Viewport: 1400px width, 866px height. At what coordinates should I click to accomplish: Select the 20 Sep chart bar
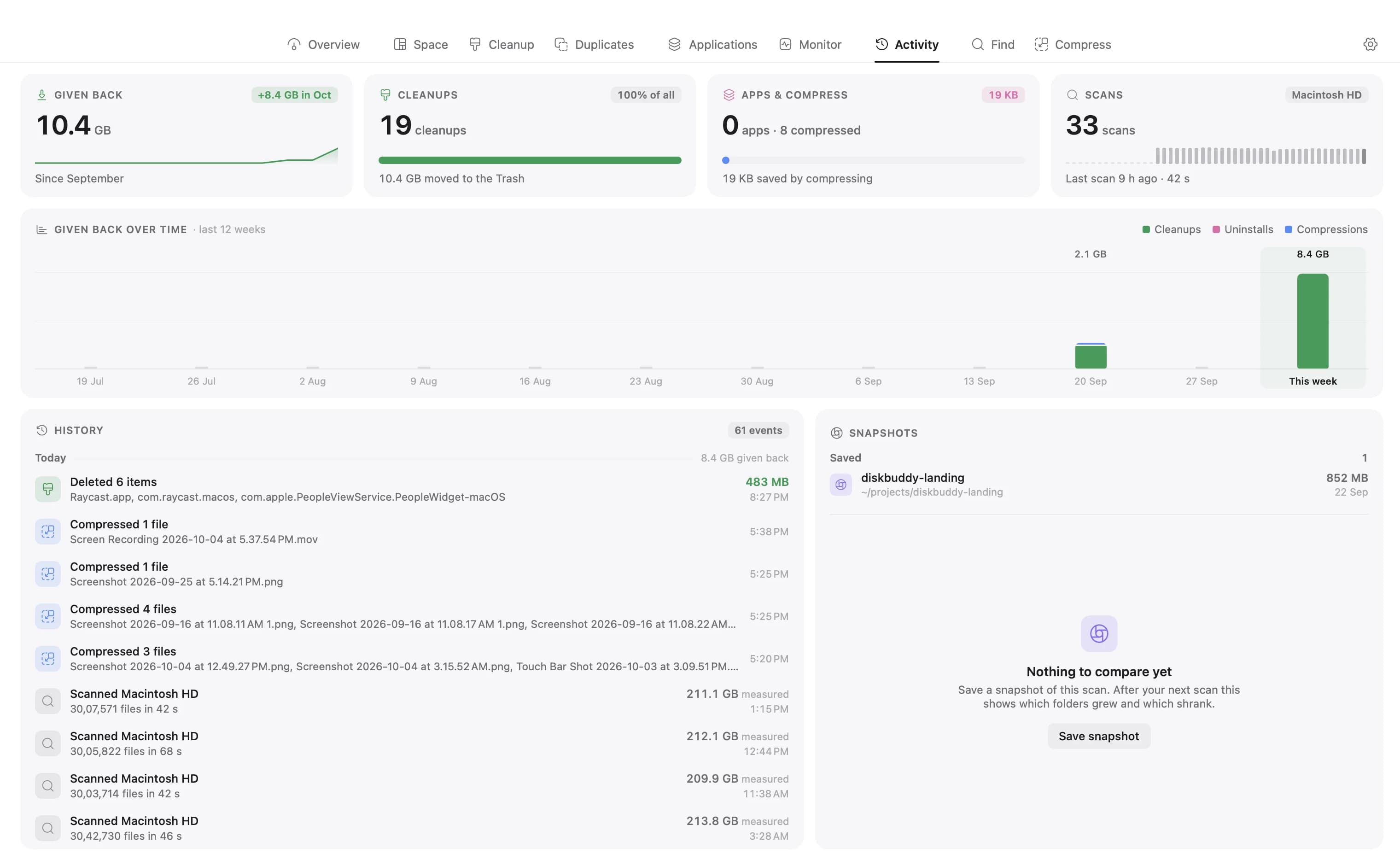coord(1090,356)
